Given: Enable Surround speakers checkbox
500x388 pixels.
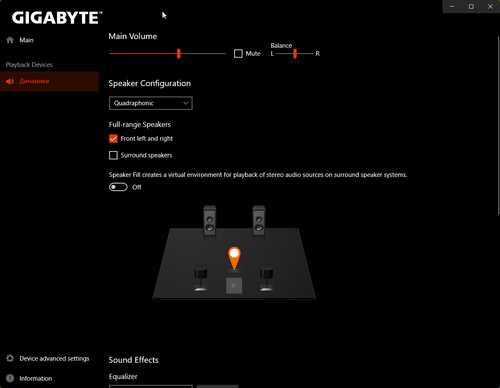Looking at the screenshot, I should pyautogui.click(x=113, y=155).
